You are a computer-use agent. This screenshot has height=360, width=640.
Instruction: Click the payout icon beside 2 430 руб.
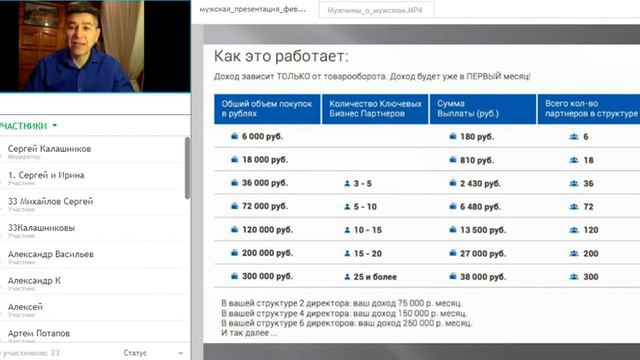(x=453, y=183)
